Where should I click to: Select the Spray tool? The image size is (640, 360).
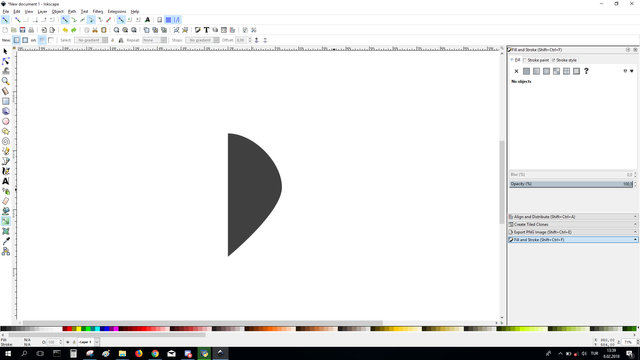5,191
